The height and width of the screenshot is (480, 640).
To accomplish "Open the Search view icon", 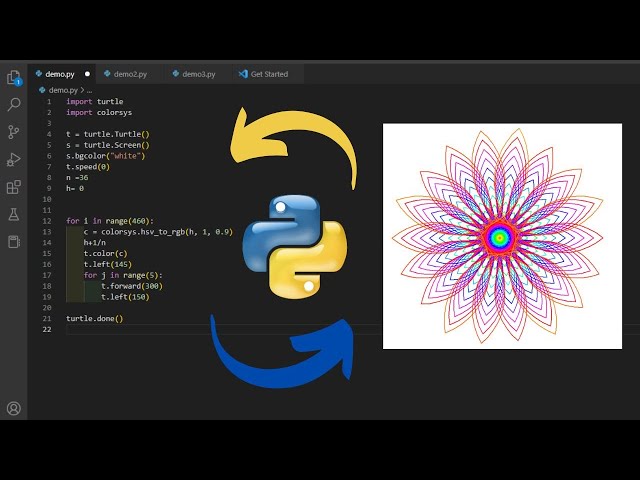I will [14, 104].
